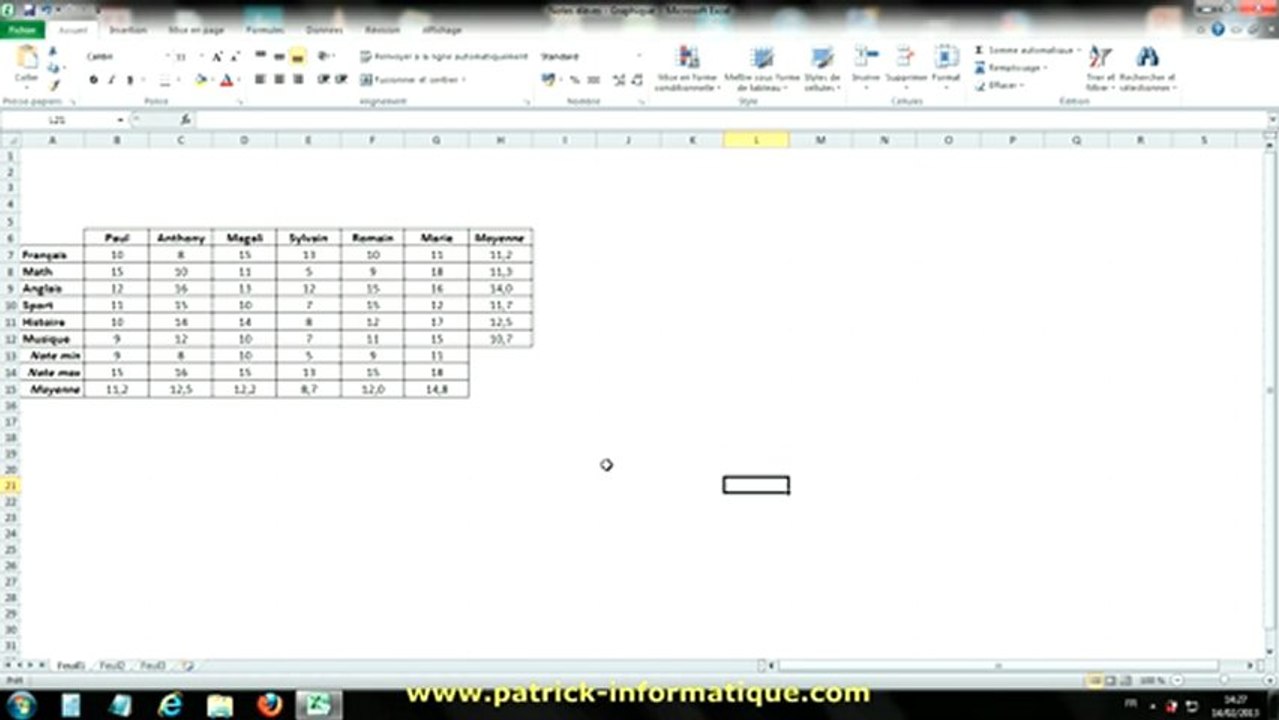Open the Remplissage dropdown
This screenshot has width=1279, height=720.
(x=1011, y=68)
